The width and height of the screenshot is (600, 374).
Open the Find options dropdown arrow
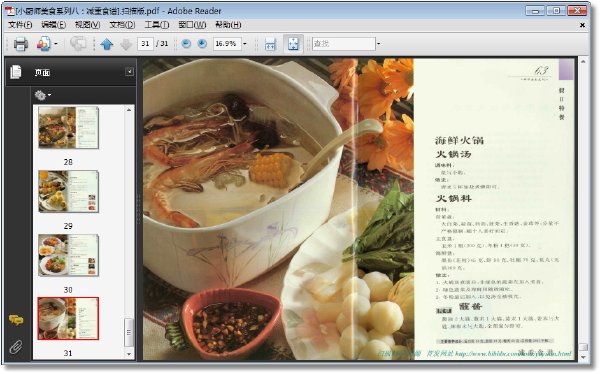[378, 44]
